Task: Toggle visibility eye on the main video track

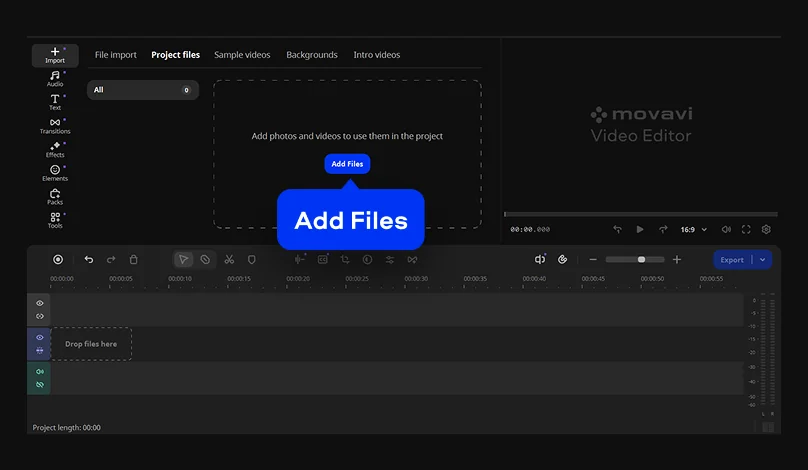Action: coord(40,338)
